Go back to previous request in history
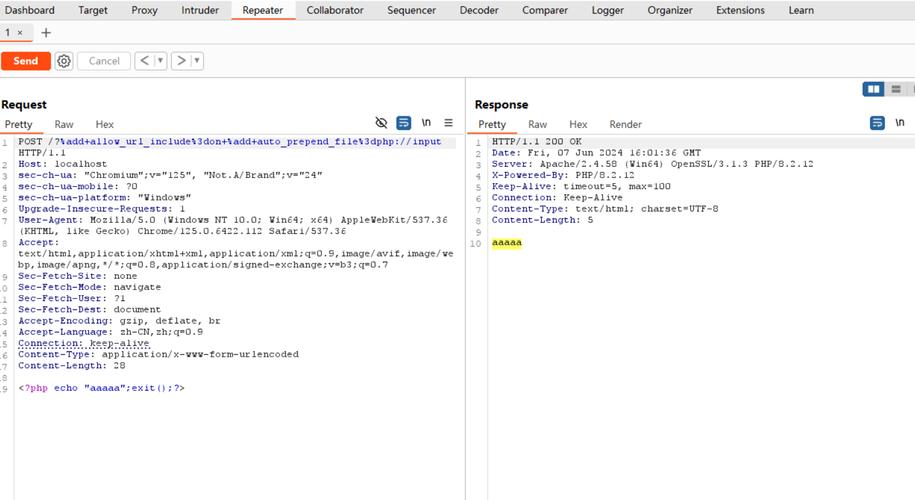 (x=144, y=61)
